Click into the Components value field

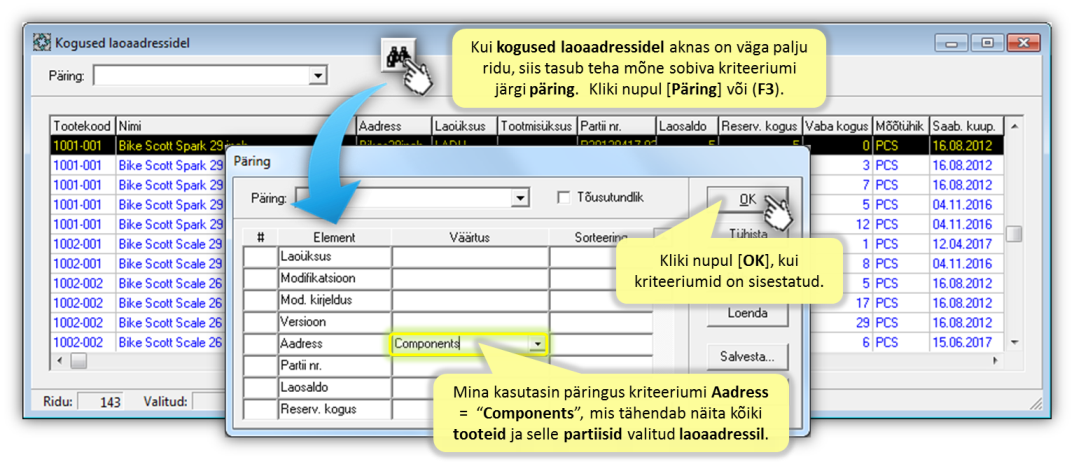click(x=460, y=345)
